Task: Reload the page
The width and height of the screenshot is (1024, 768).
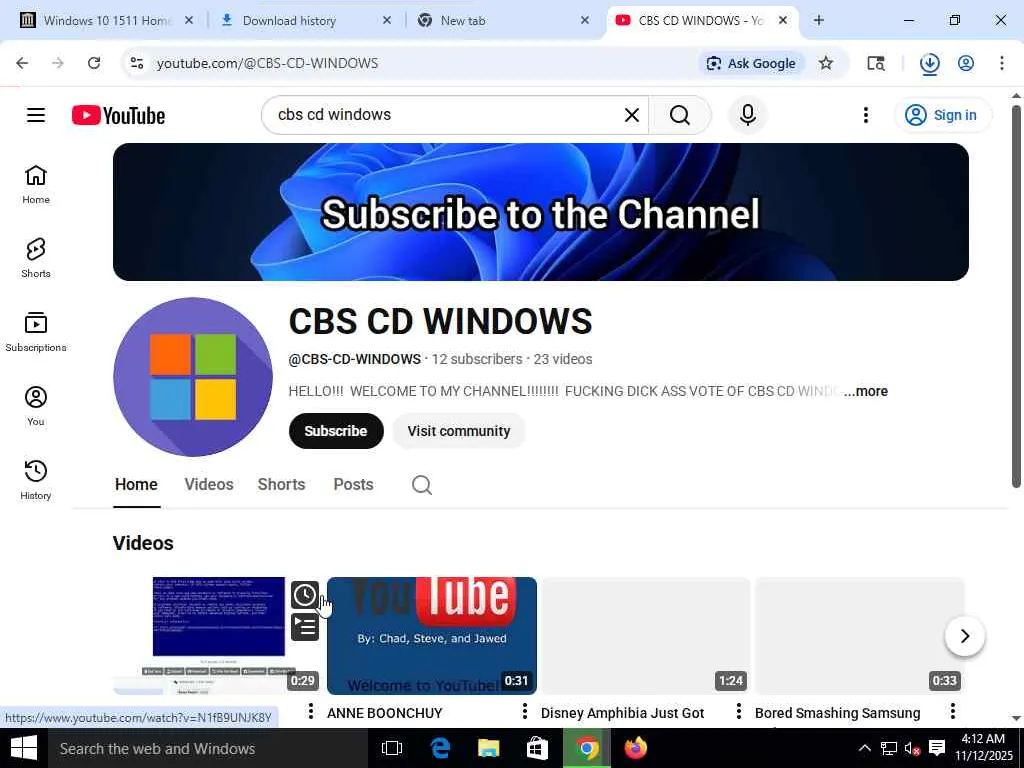Action: 94,63
